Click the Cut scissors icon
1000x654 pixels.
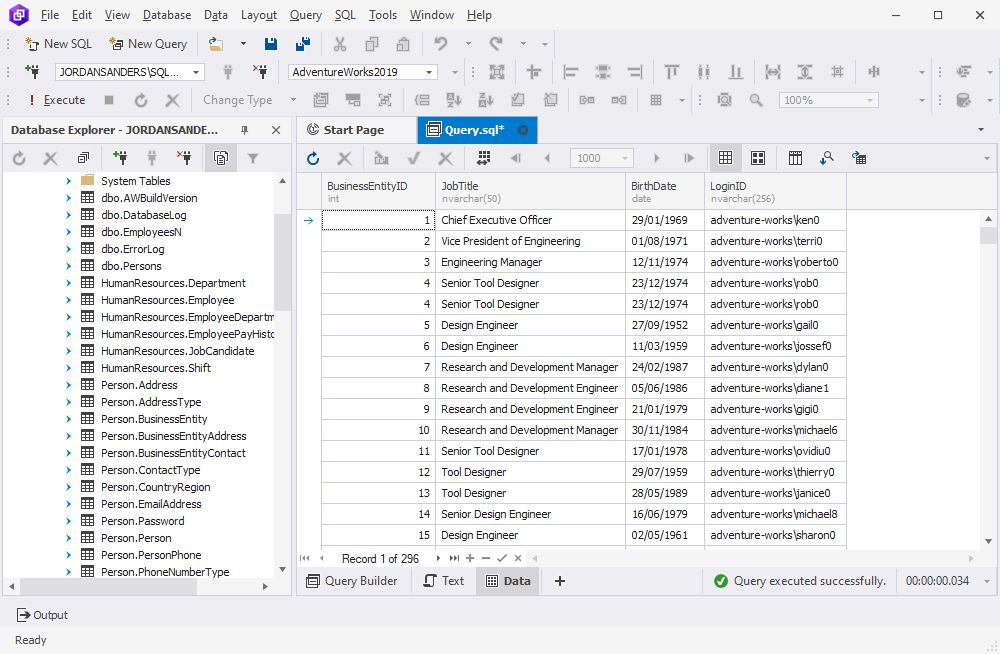[340, 43]
